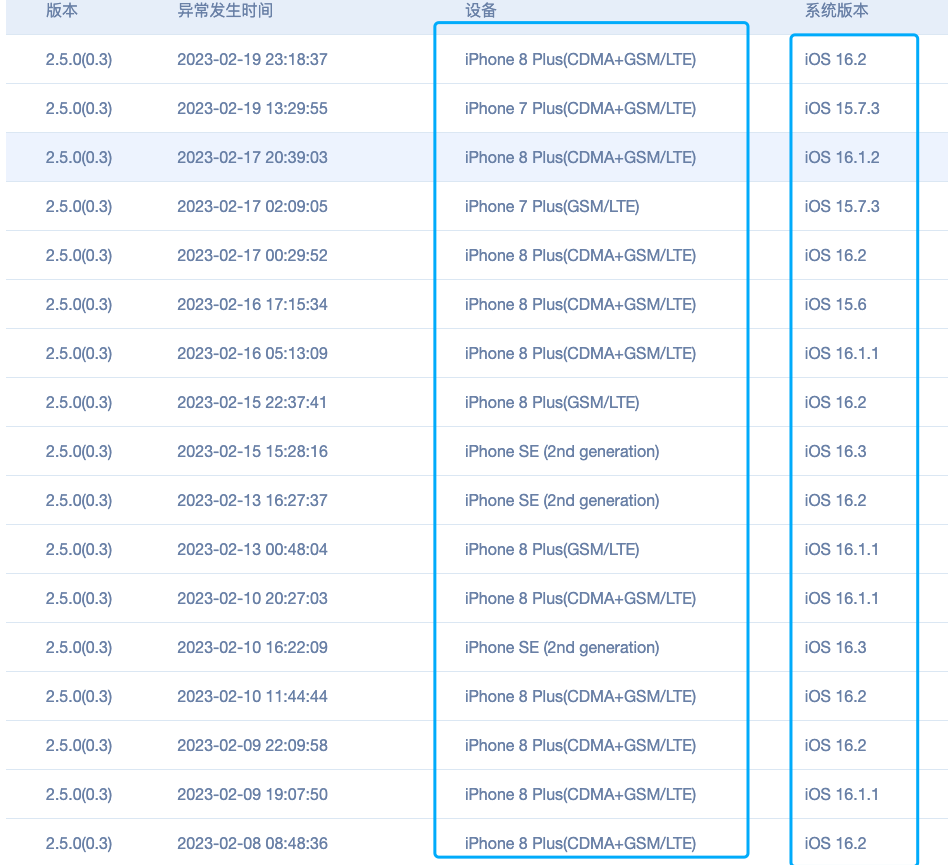The image size is (948, 865).
Task: Click iPhone SE cell in 16:22:09 row
Action: 562,647
